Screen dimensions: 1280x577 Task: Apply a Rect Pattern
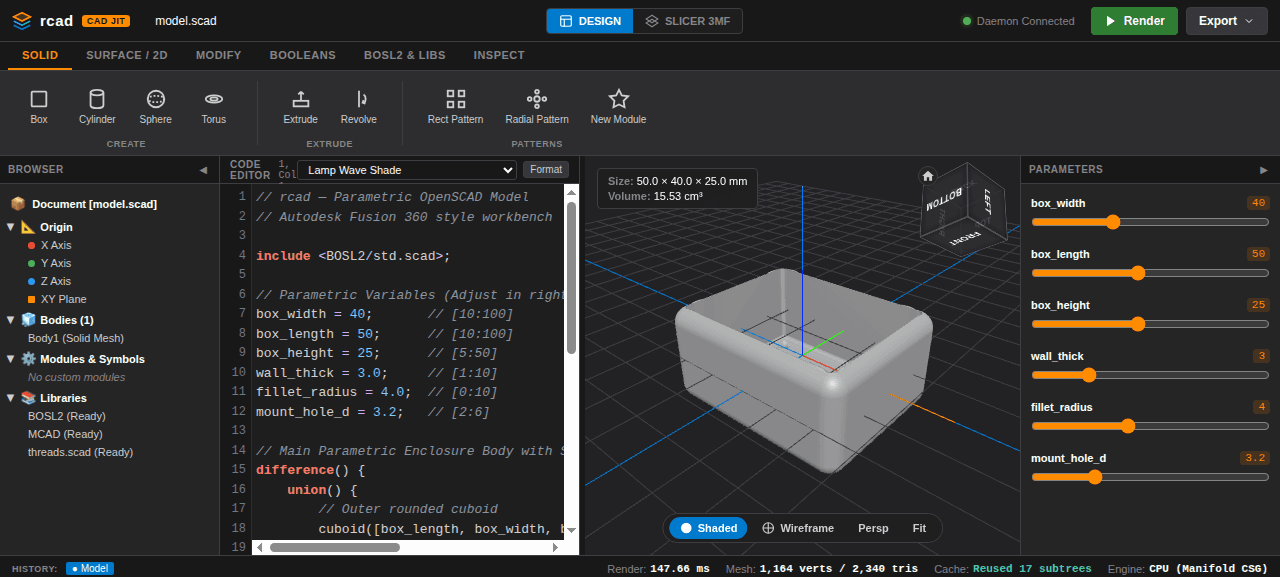coord(455,107)
